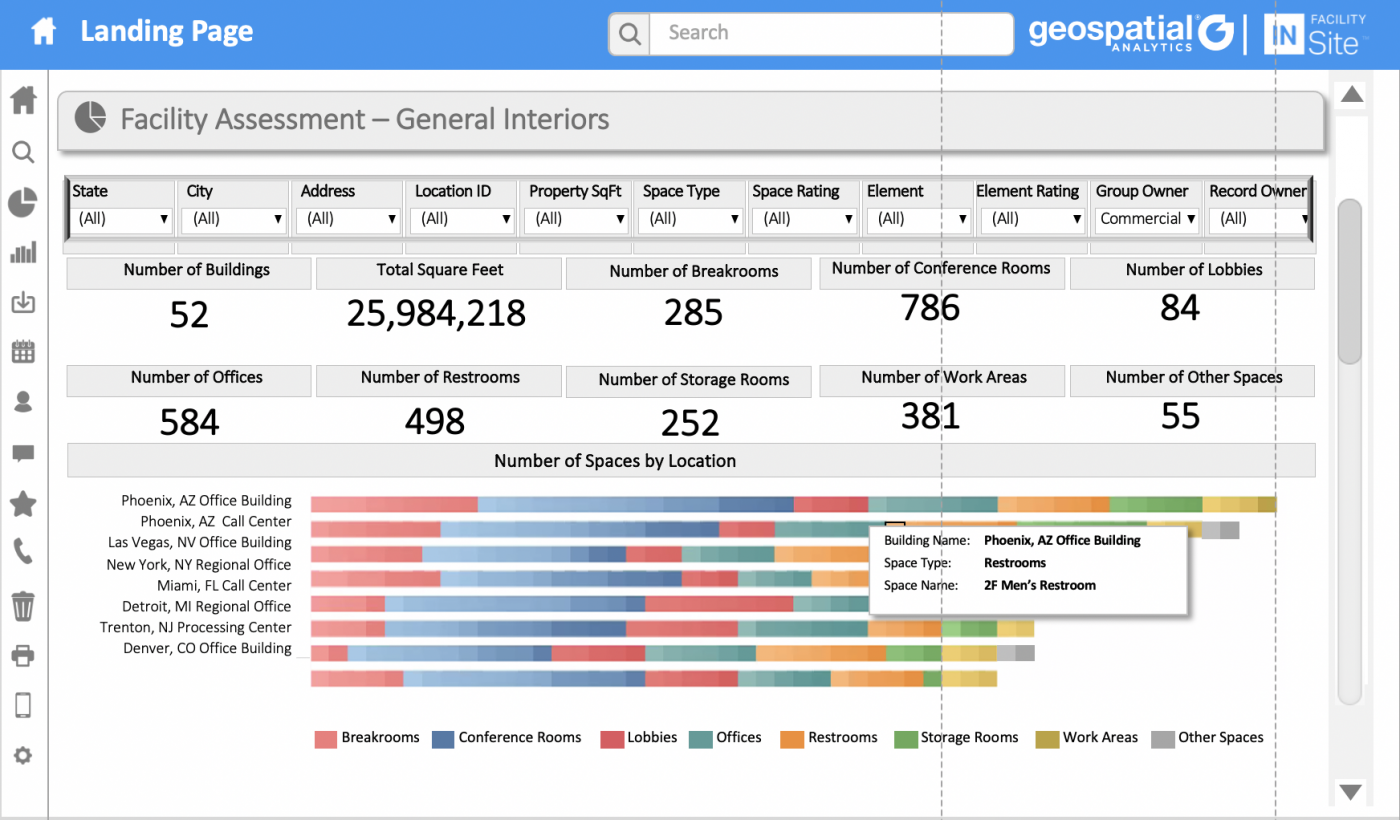Click the magnifier icon in search box
Image resolution: width=1400 pixels, height=820 pixels.
coord(629,35)
